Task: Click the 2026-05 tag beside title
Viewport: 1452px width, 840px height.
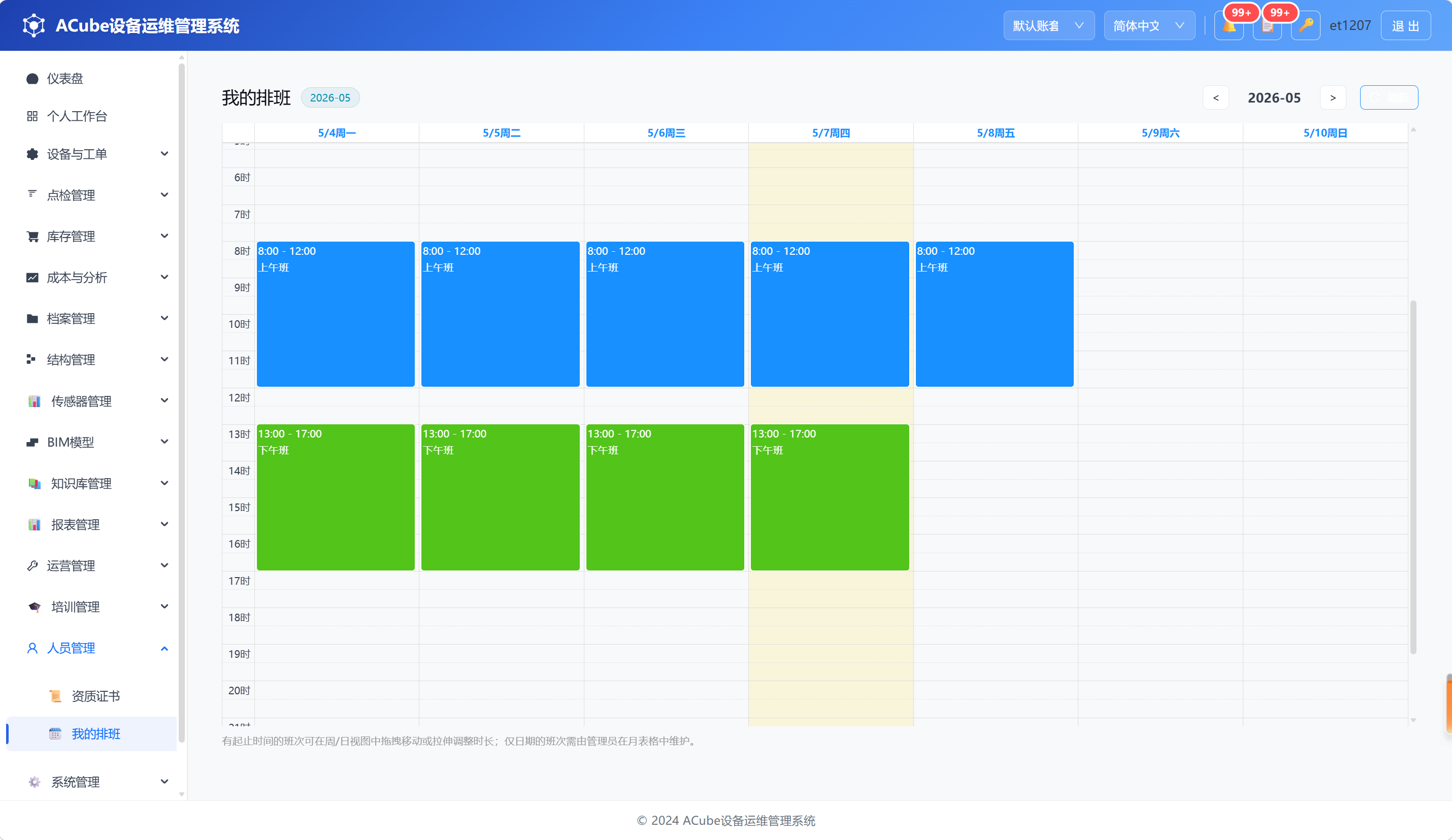Action: (330, 97)
